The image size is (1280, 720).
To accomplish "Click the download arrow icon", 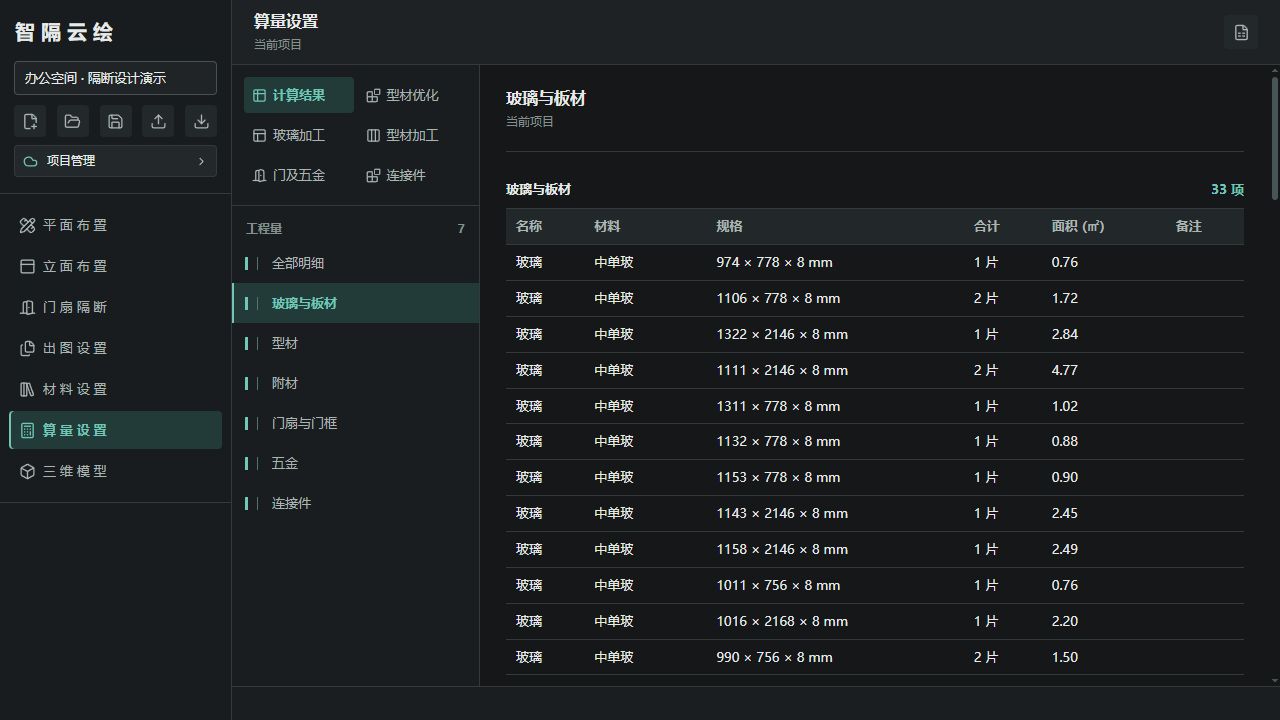I will pyautogui.click(x=201, y=121).
